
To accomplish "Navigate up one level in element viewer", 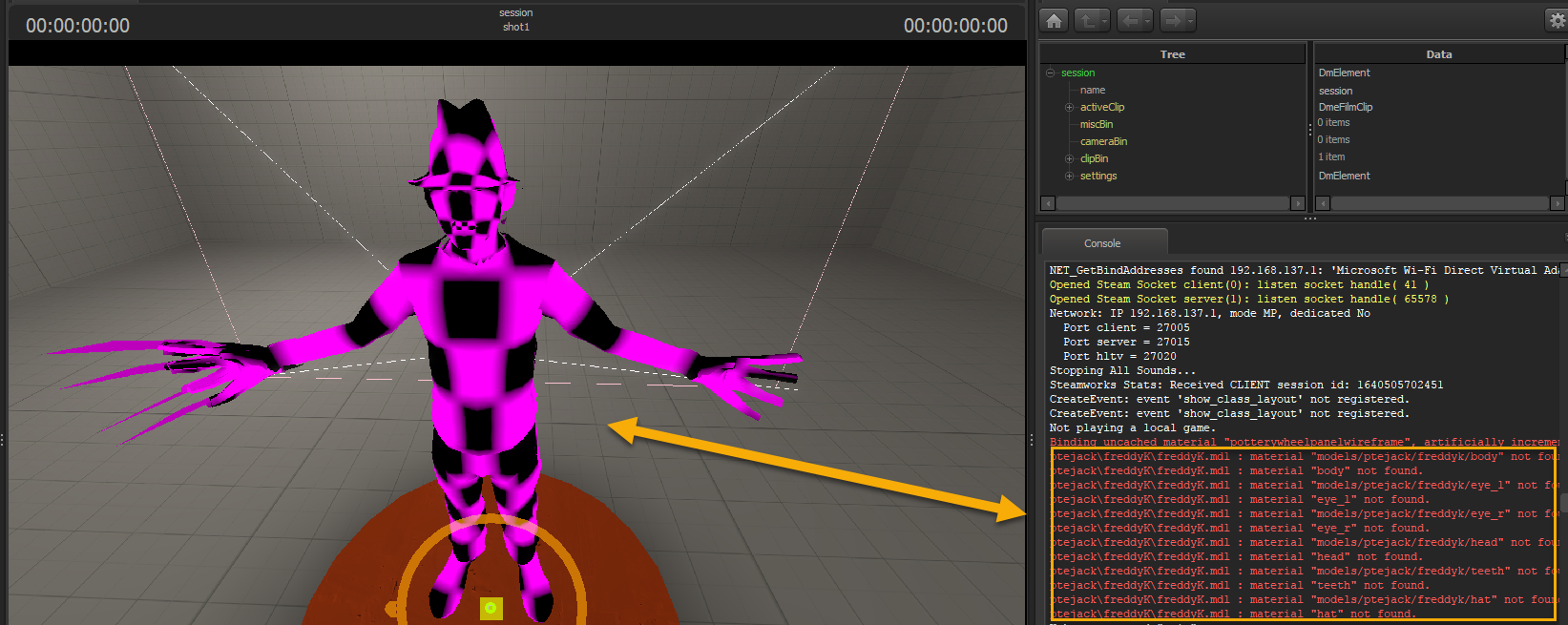I will [x=1087, y=20].
